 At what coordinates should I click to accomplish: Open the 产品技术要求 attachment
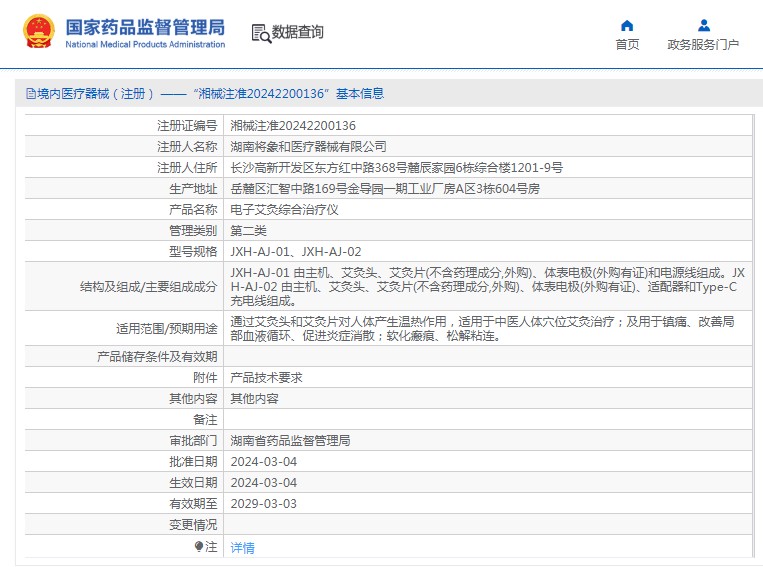click(266, 378)
